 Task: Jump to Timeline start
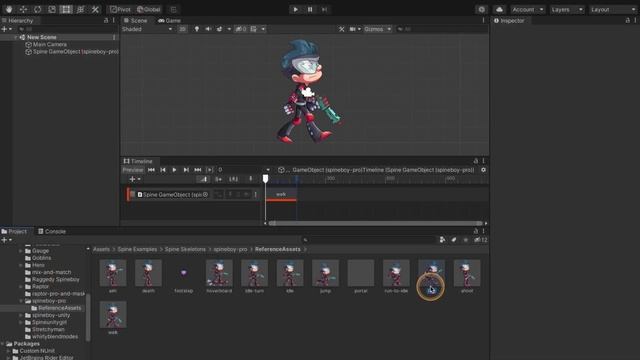151,170
